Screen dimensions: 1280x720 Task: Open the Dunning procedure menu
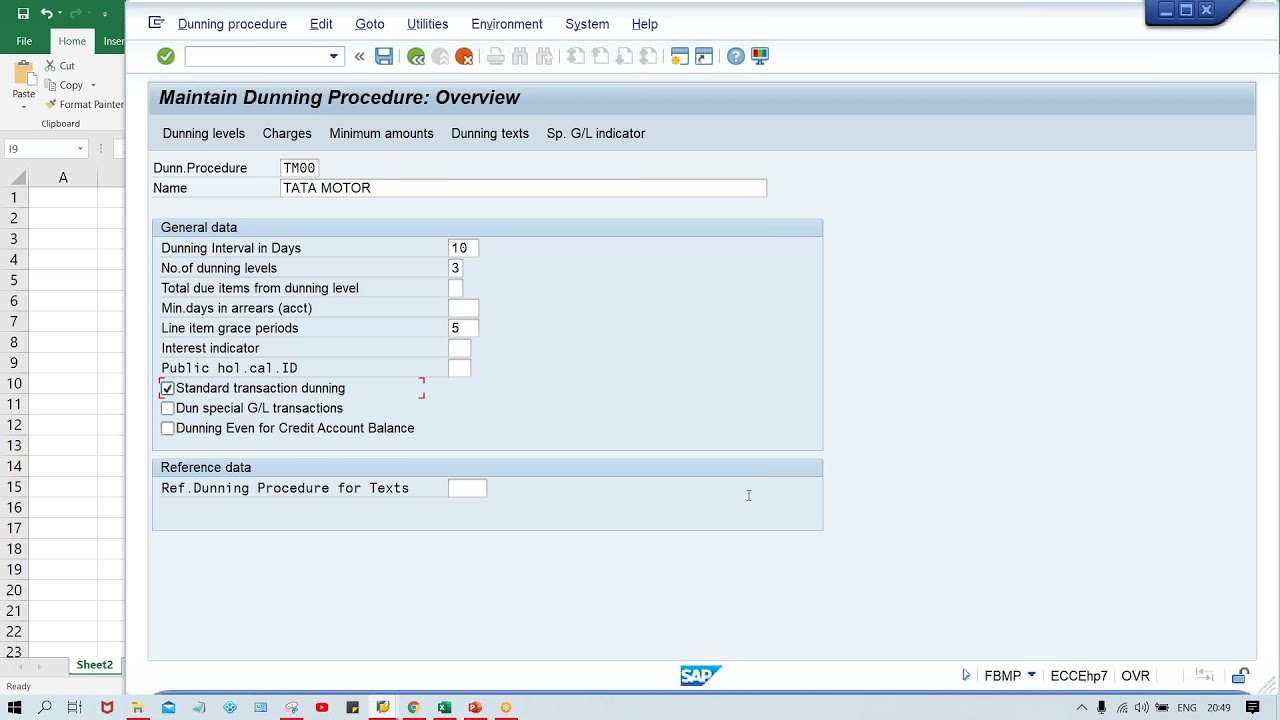pyautogui.click(x=232, y=24)
